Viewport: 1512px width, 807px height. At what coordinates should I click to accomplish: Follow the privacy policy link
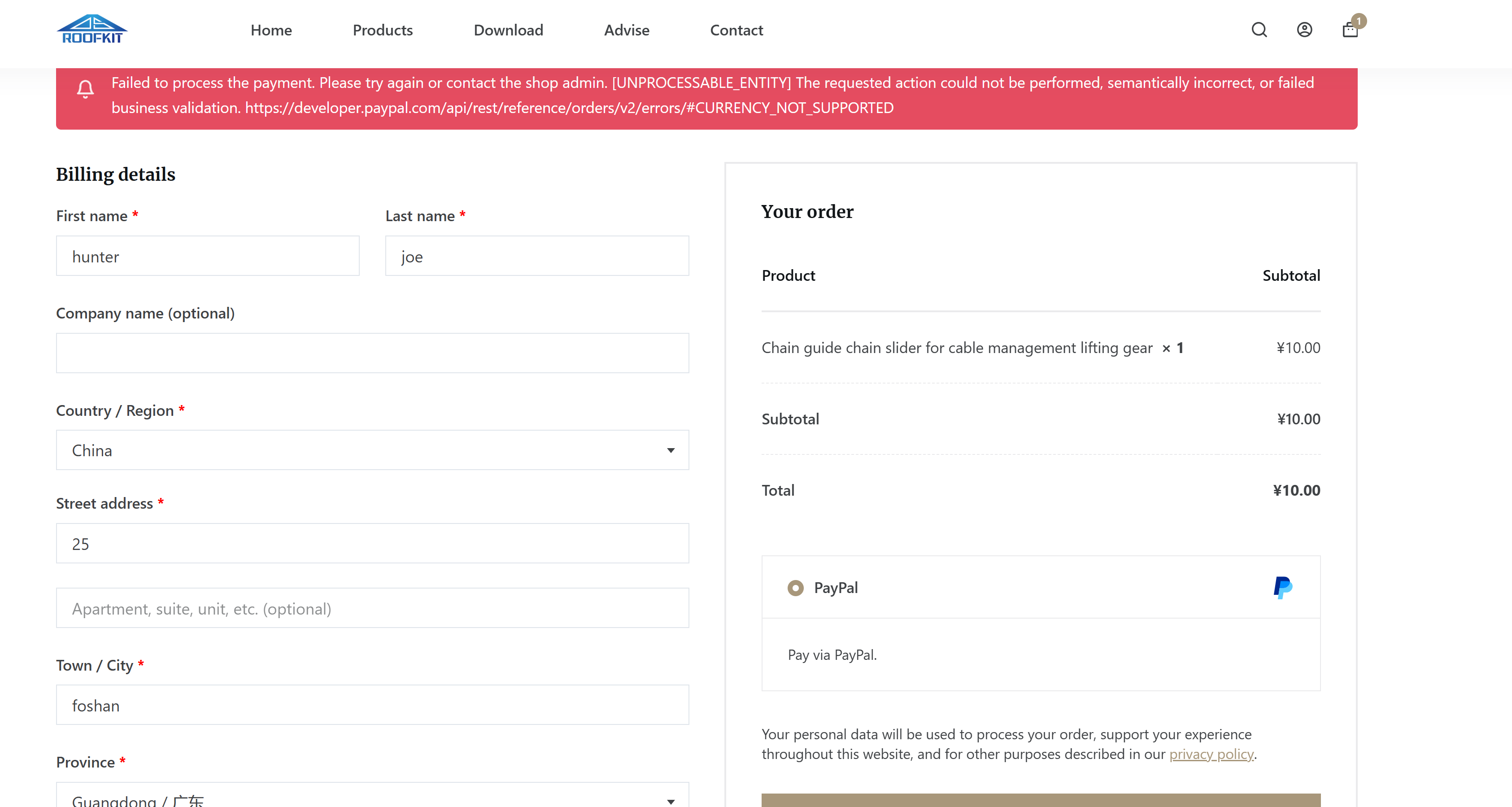click(x=1211, y=754)
